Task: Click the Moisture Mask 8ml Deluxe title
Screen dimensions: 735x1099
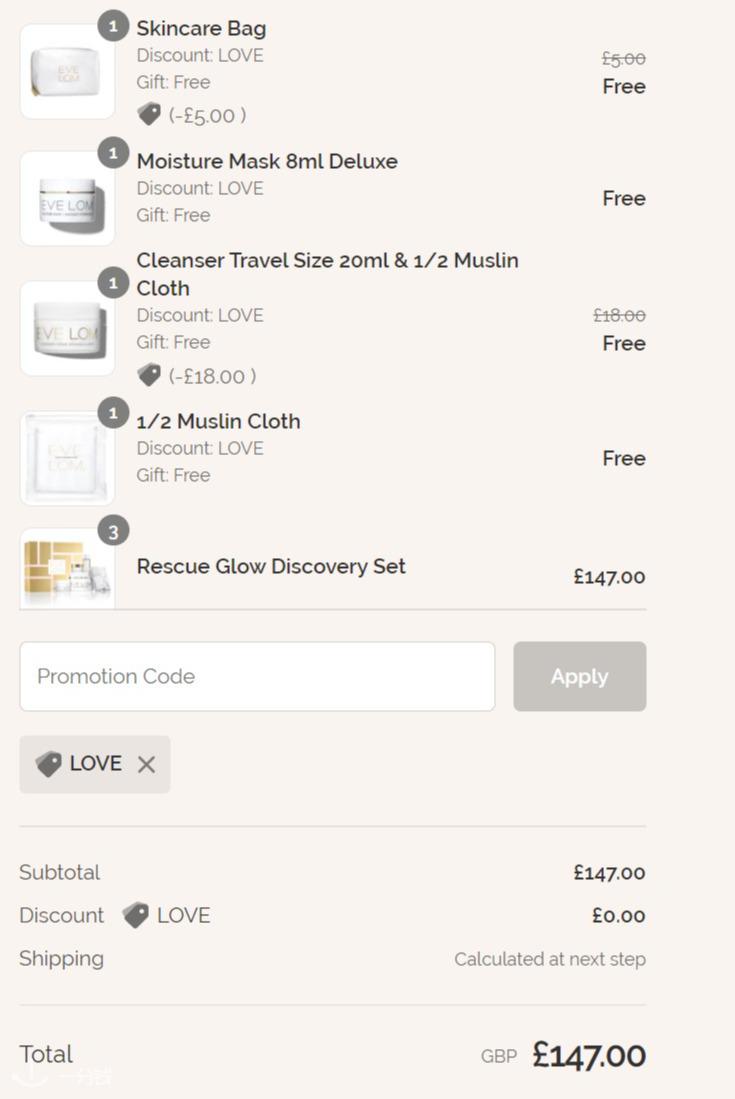Action: [x=267, y=161]
